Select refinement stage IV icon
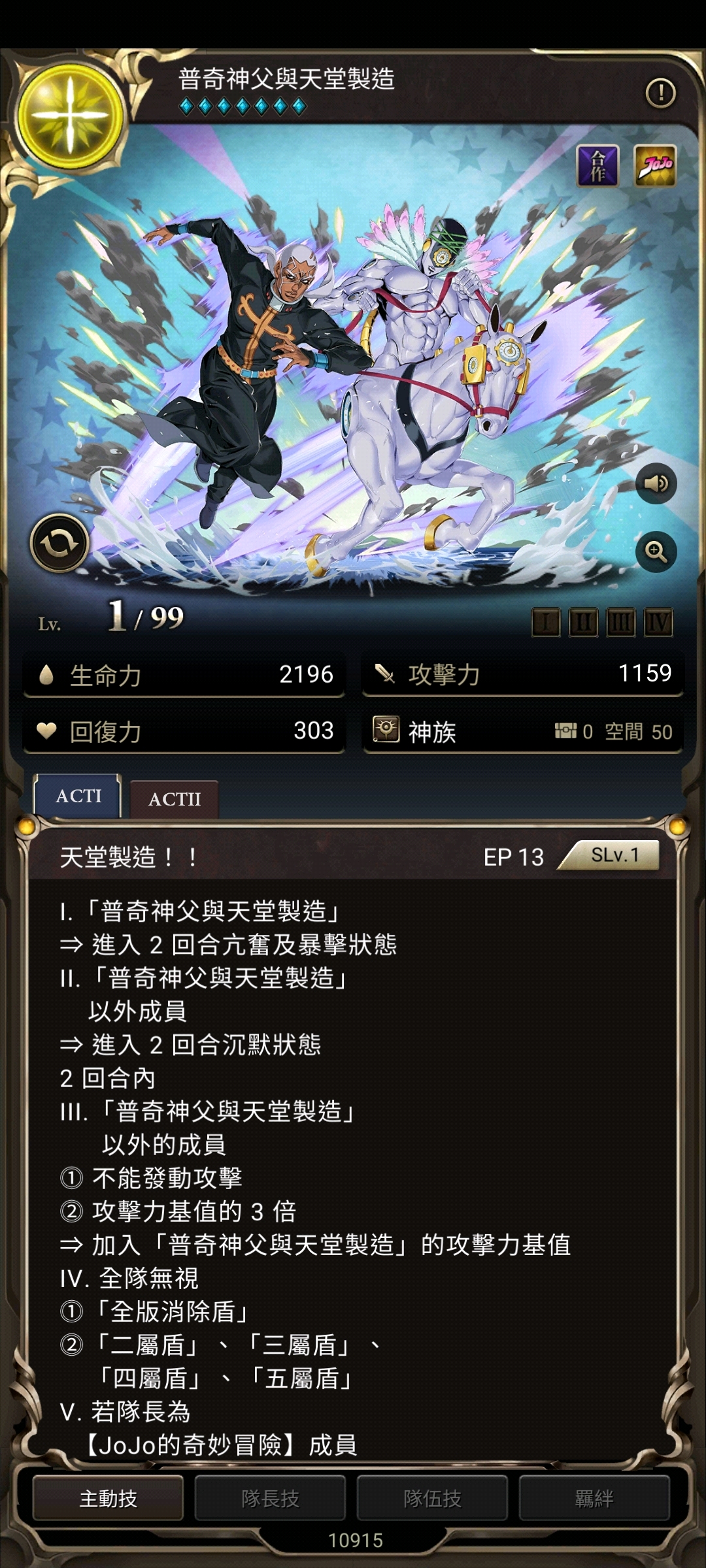Viewport: 706px width, 1568px height. tap(658, 623)
